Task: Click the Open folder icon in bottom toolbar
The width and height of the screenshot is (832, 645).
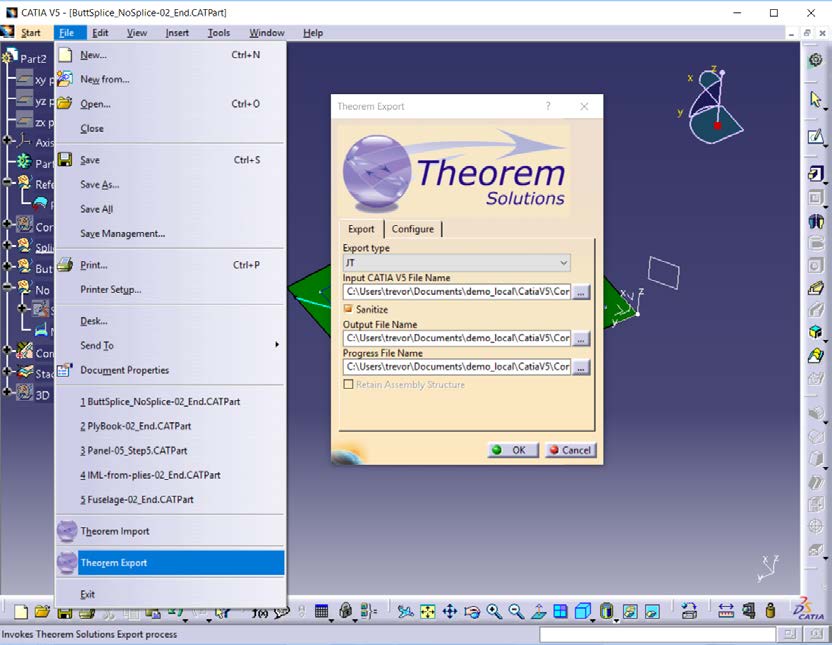Action: 42,612
